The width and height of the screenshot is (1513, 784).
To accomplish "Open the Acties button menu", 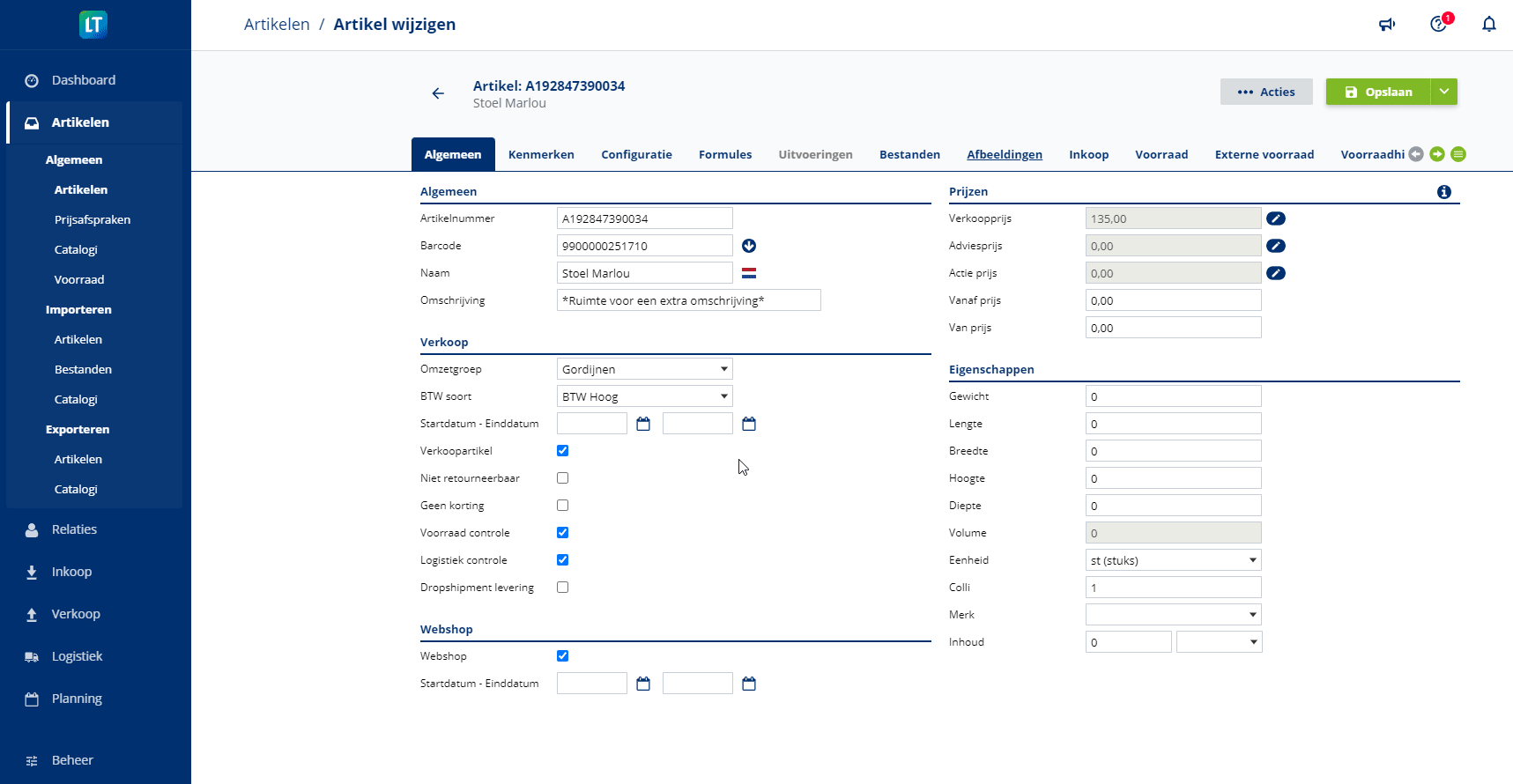I will (1266, 92).
